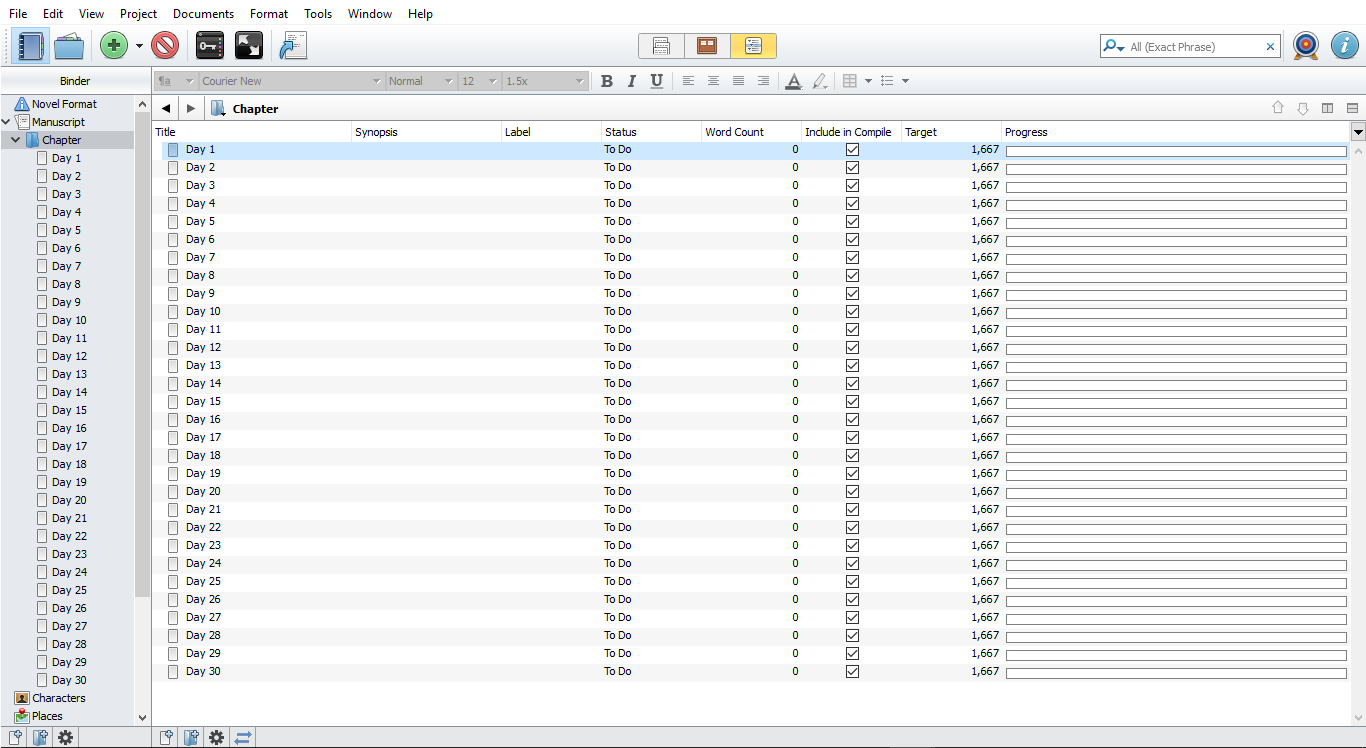1366x748 pixels.
Task: Click the green Add item button
Action: pyautogui.click(x=114, y=46)
